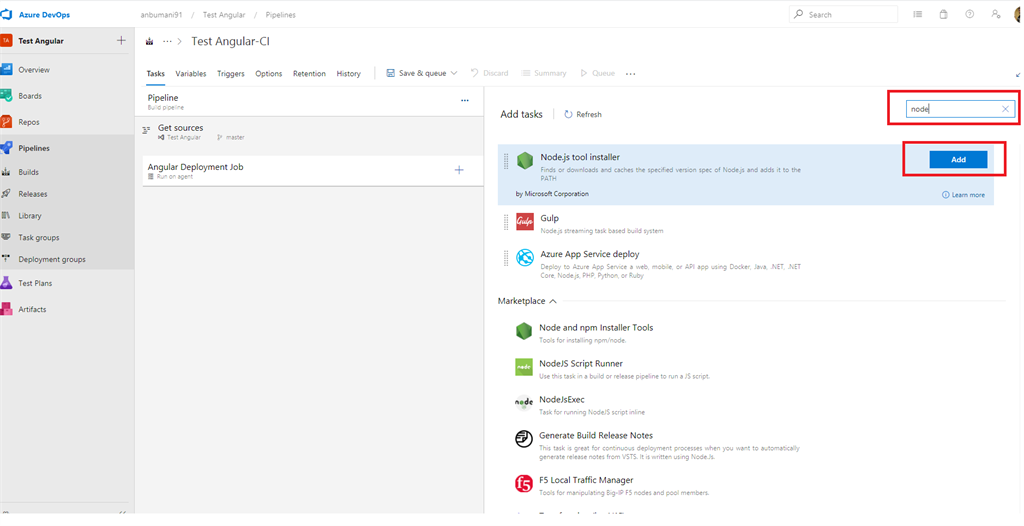Switch to the Triggers tab
1024x526 pixels.
(231, 74)
